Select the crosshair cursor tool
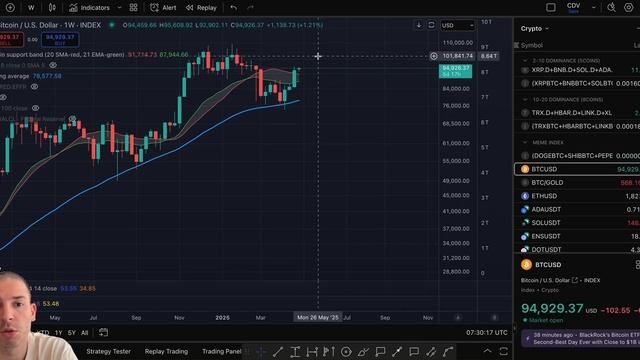This screenshot has width=640, height=360. tap(261, 351)
